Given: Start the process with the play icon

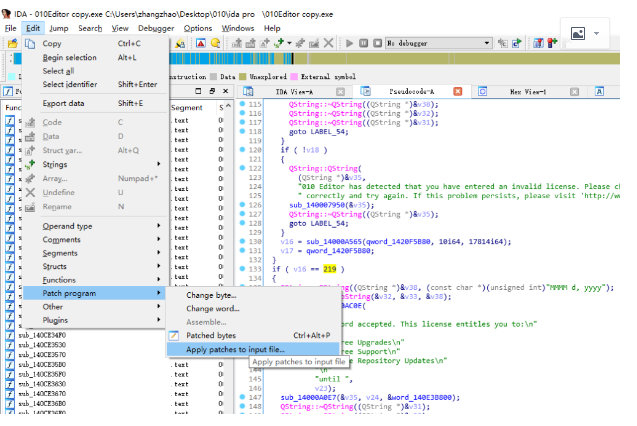Looking at the screenshot, I should [x=349, y=43].
